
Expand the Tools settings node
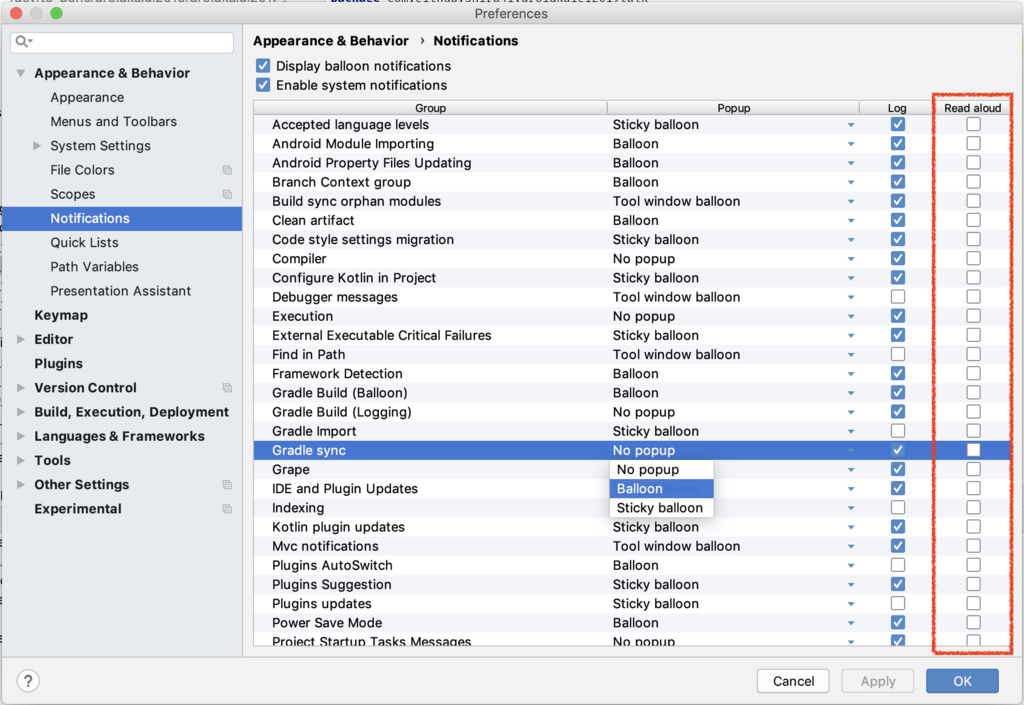21,460
